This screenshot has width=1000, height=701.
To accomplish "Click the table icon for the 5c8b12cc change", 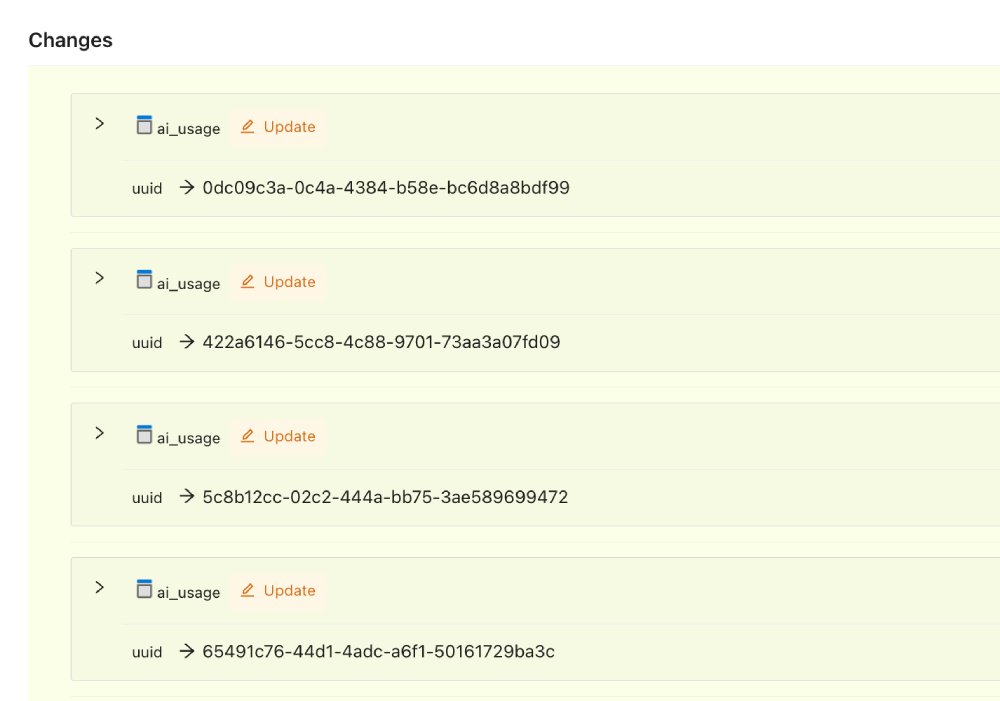I will tap(144, 434).
